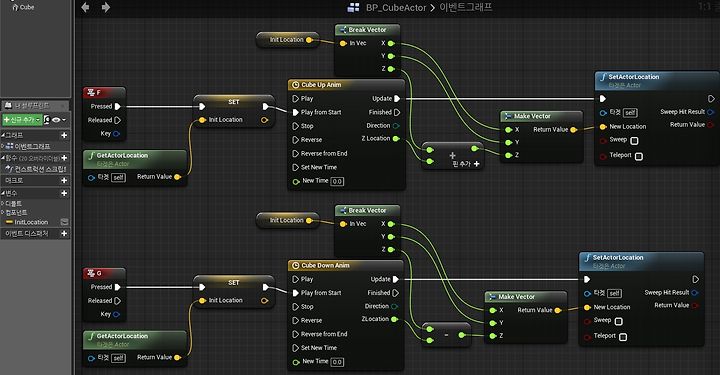Select the InitLocation variable

(31, 222)
